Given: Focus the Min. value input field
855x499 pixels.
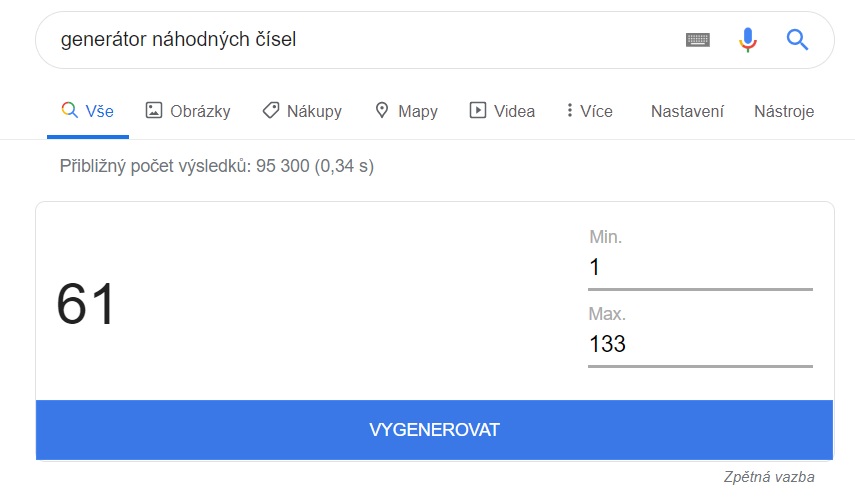Looking at the screenshot, I should pos(700,268).
